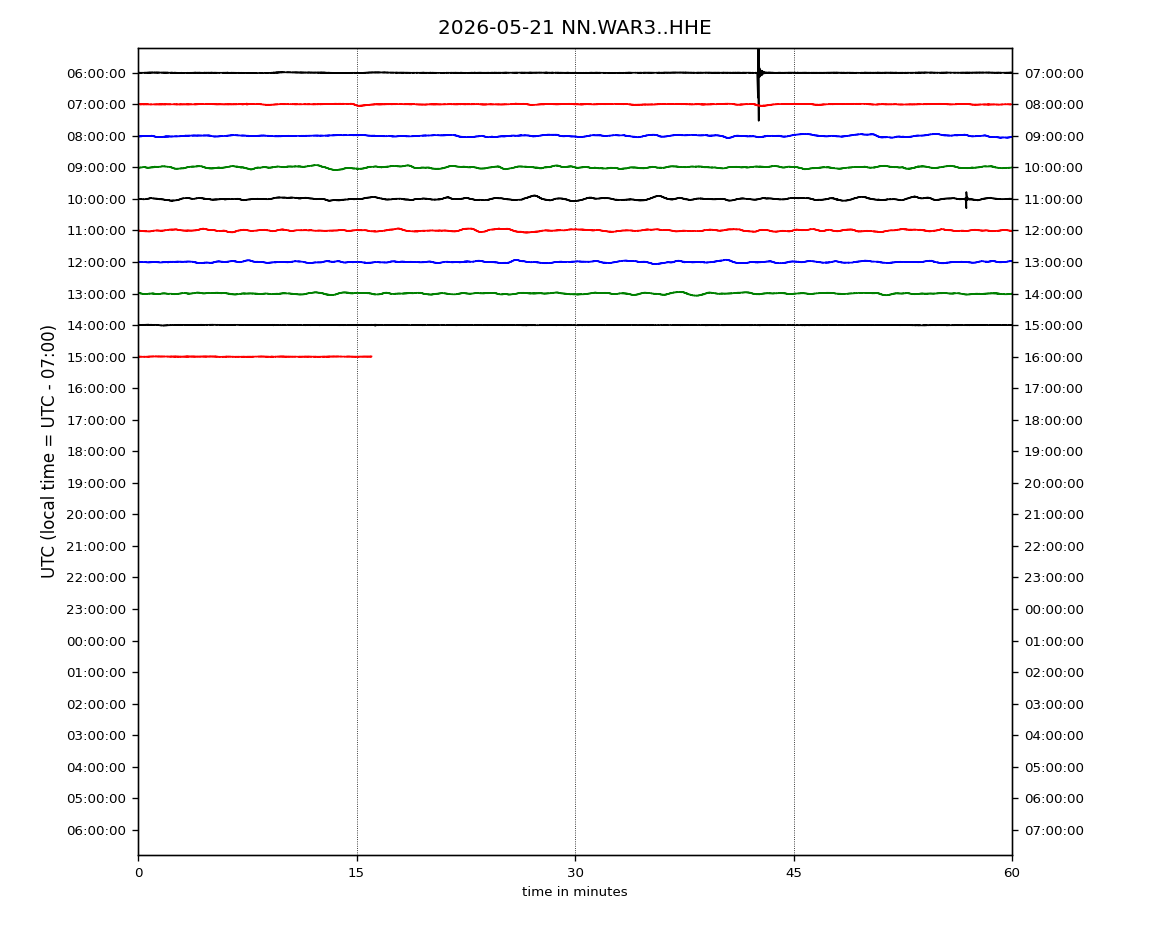The width and height of the screenshot is (1150, 950).
Task: Click the left-side 12:00:00 label
Action: [96, 262]
